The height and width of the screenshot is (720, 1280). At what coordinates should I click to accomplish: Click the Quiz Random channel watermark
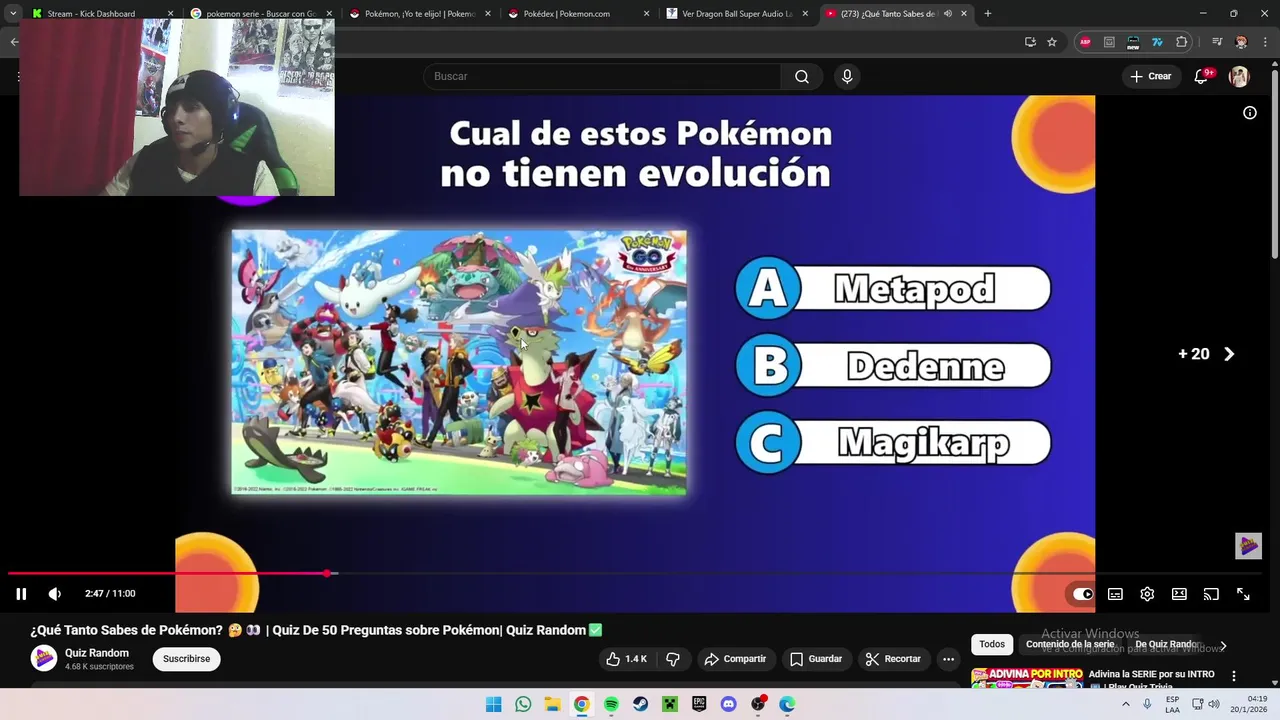1248,546
